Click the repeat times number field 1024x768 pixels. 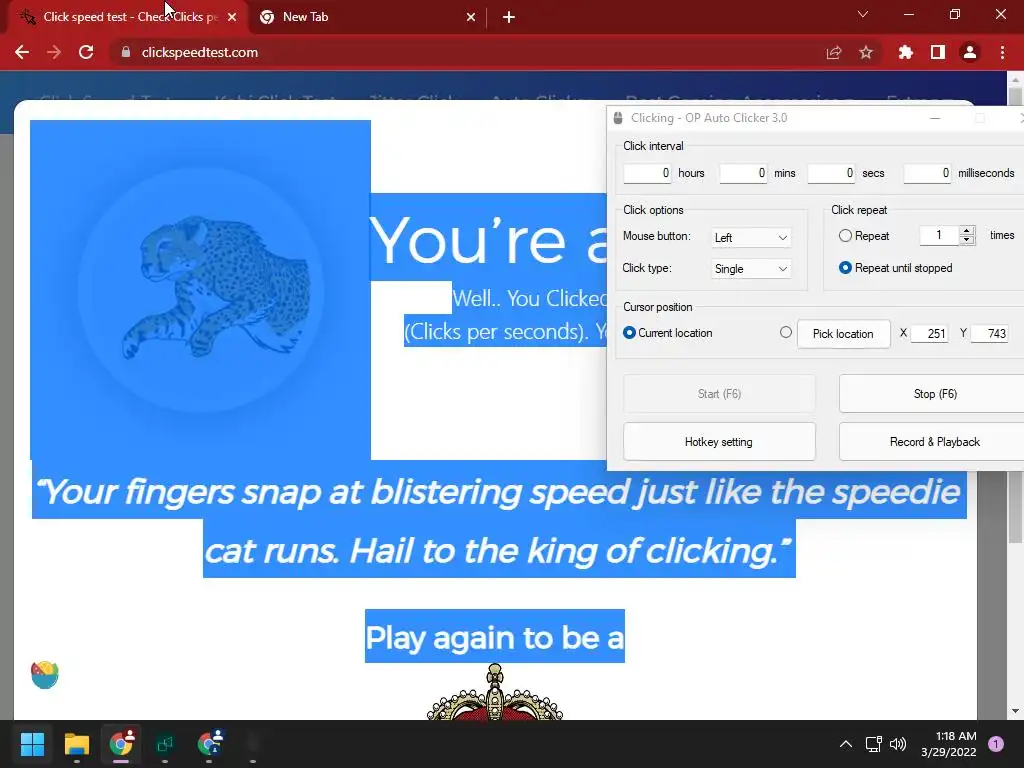point(939,235)
